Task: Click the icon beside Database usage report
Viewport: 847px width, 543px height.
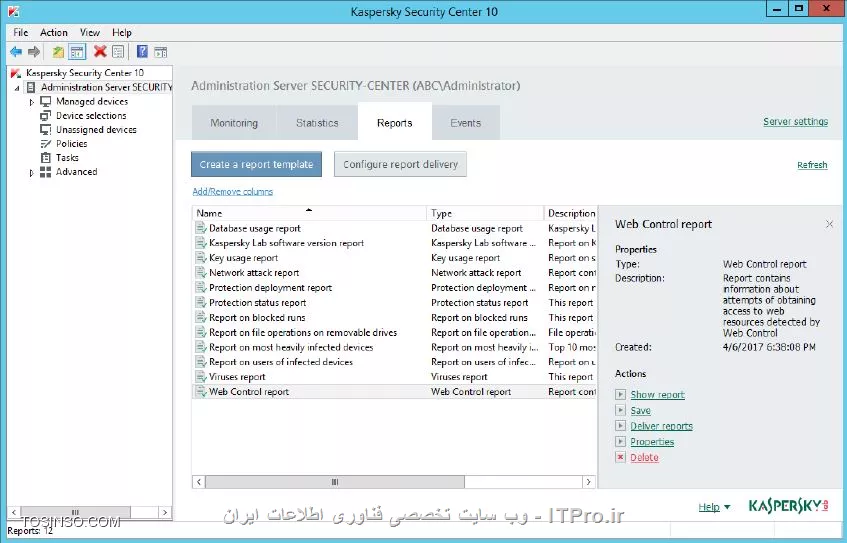Action: [201, 228]
